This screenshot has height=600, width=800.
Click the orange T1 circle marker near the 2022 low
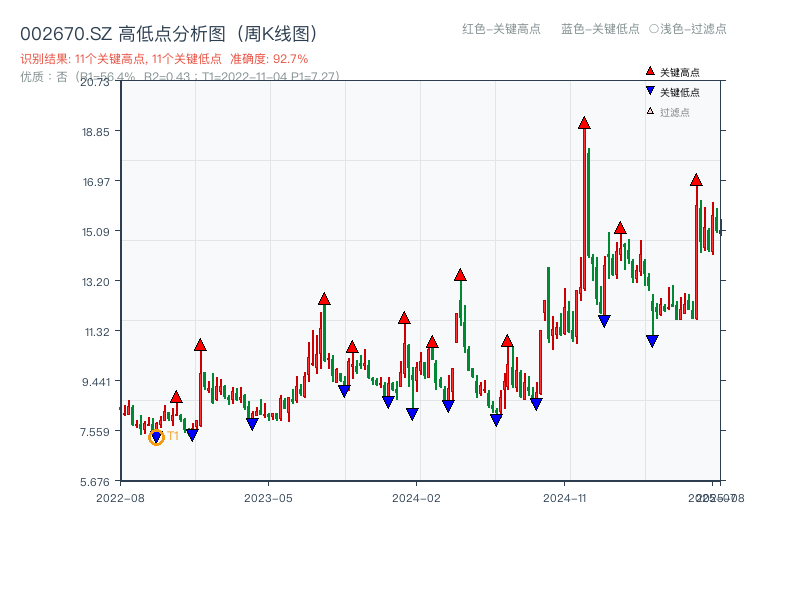point(157,436)
